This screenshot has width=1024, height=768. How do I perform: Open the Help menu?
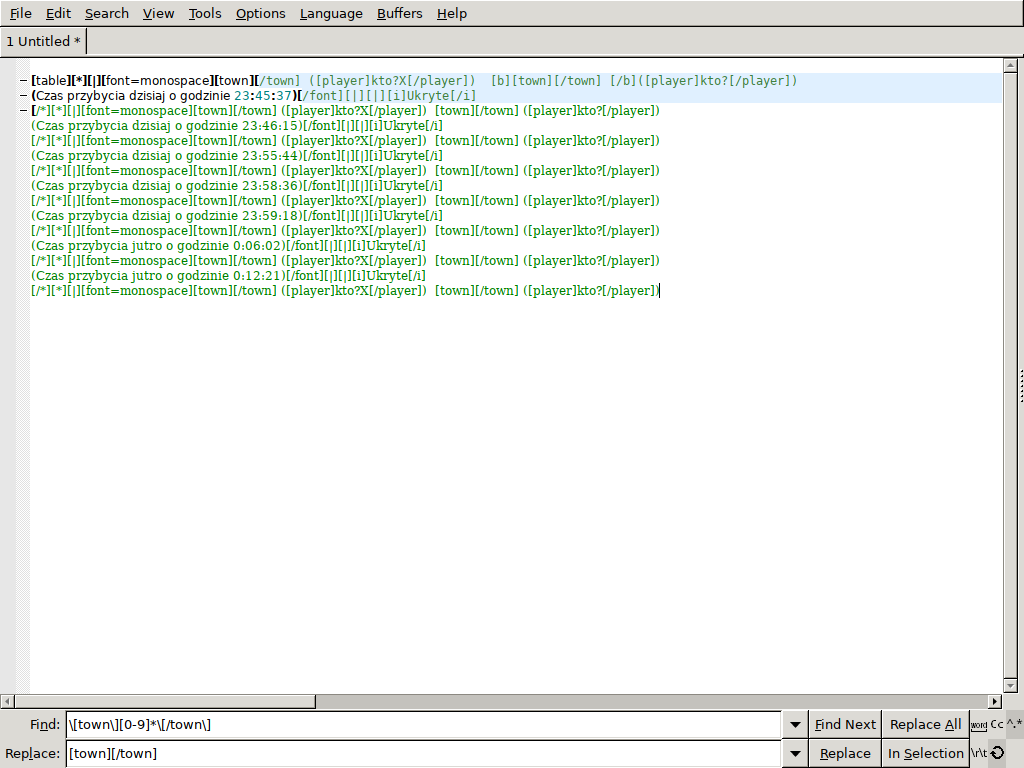tap(452, 13)
